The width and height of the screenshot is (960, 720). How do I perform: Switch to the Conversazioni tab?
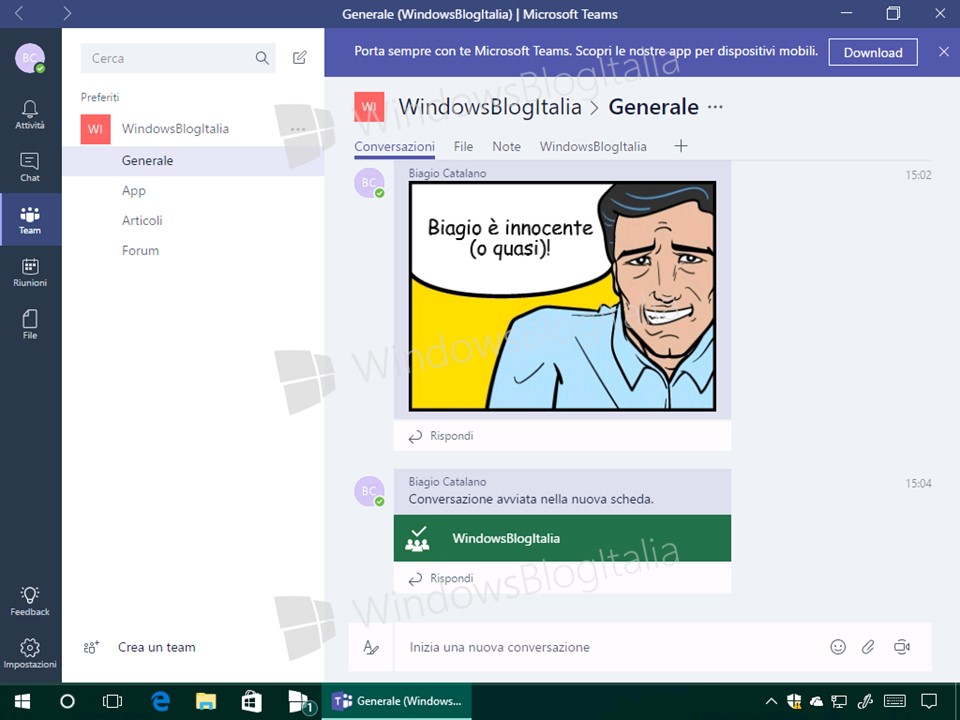tap(394, 146)
